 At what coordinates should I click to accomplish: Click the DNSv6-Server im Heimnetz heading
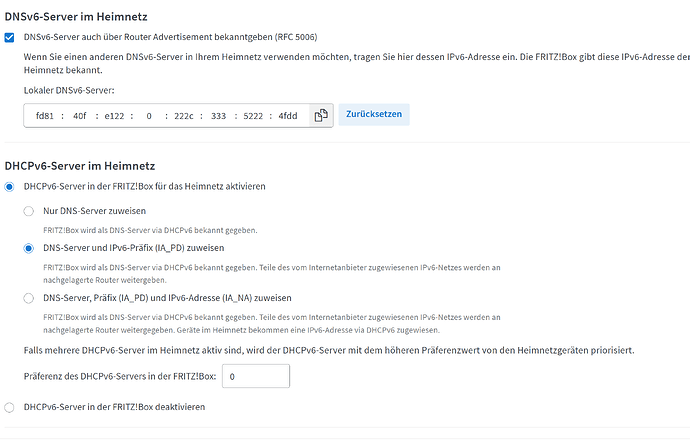(76, 17)
